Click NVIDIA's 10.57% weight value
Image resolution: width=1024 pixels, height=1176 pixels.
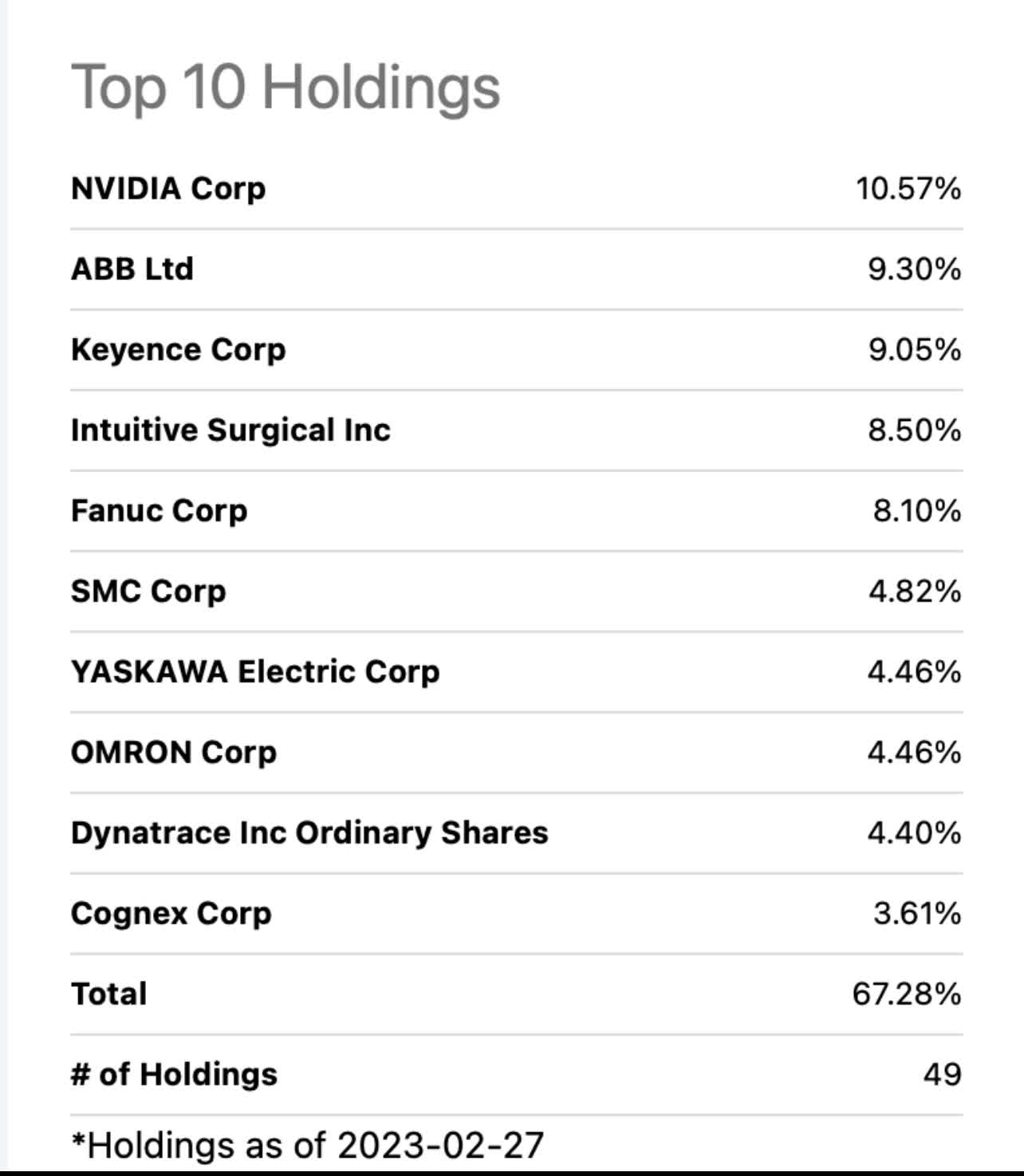point(908,189)
